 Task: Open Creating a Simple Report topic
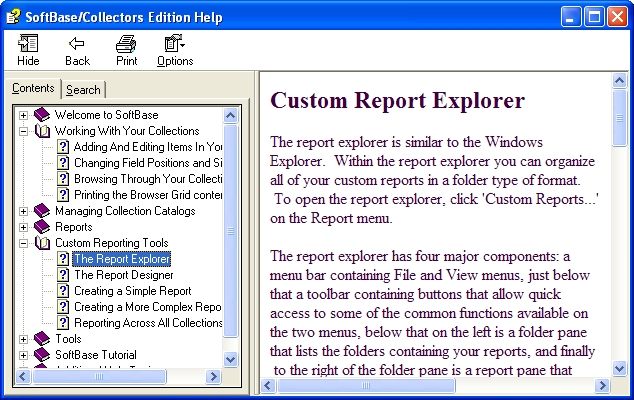point(133,291)
